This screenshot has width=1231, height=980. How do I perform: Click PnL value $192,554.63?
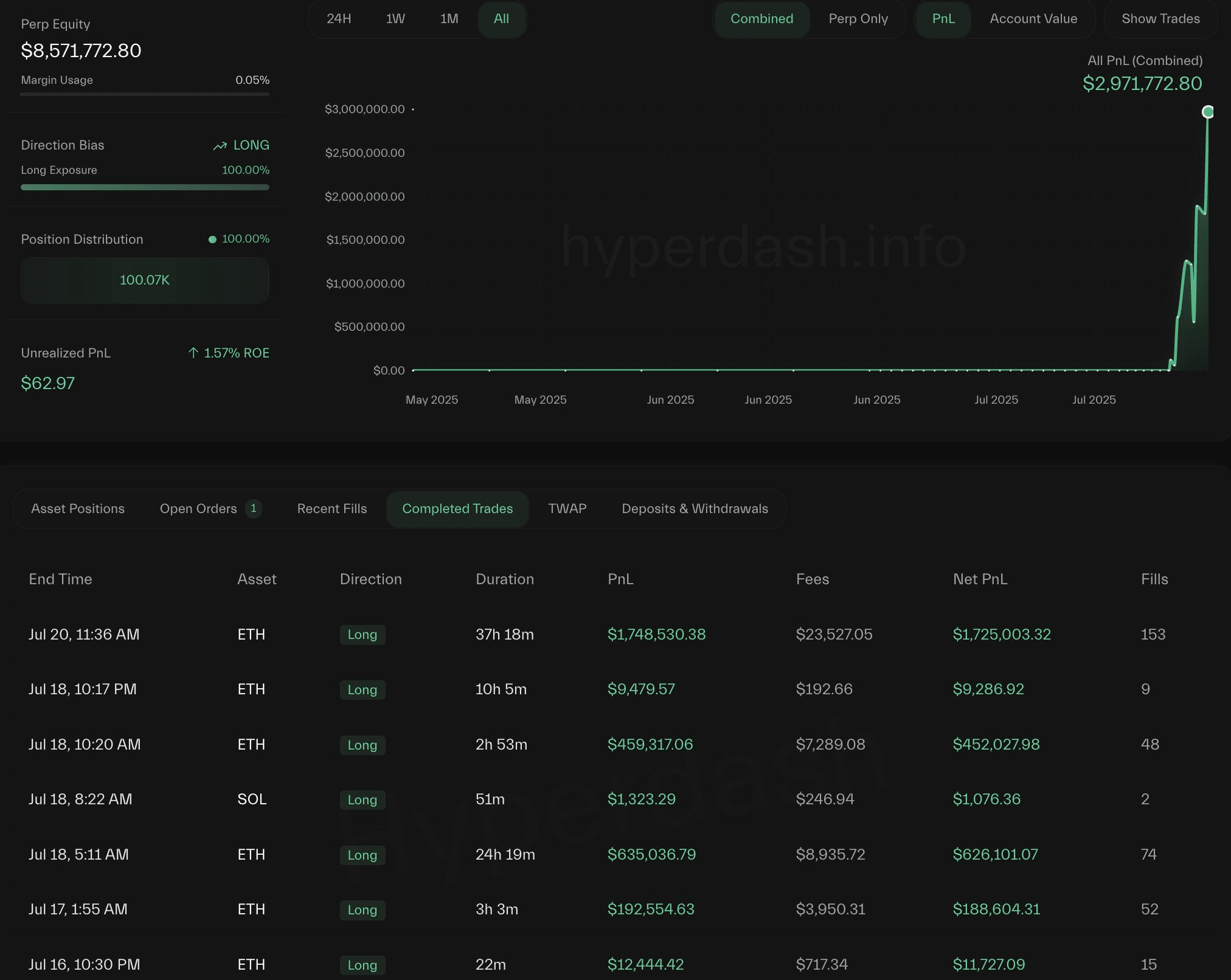(651, 909)
